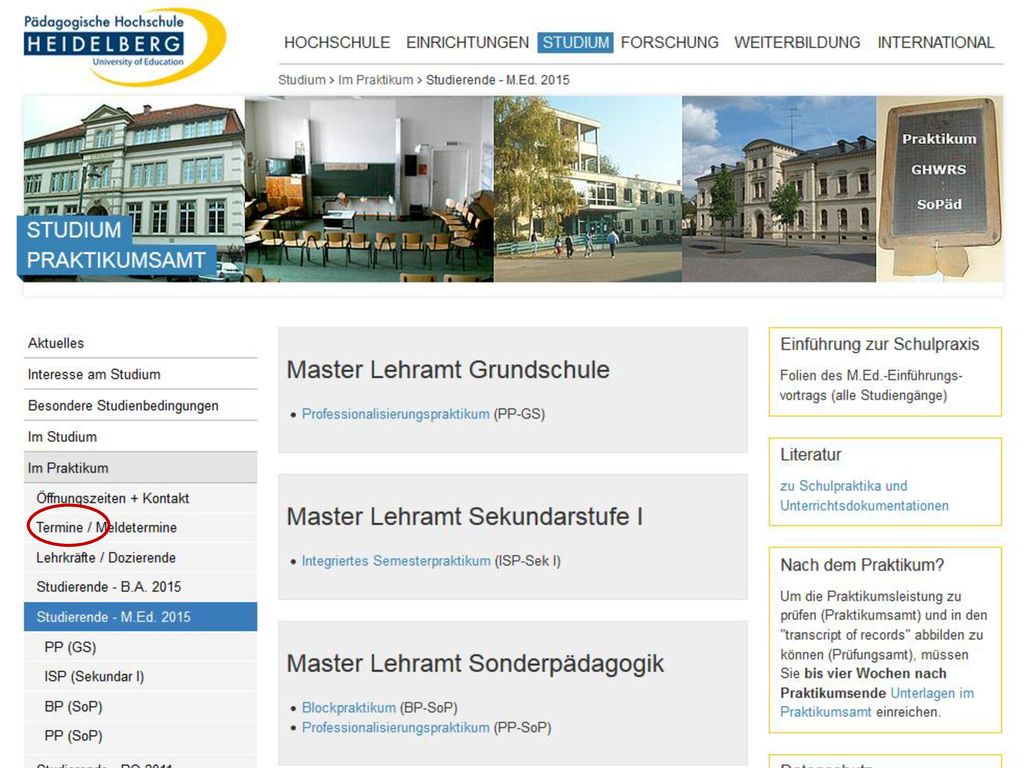Select Im Praktikum in the sidebar
Screen dimensions: 1024x768
pos(140,468)
